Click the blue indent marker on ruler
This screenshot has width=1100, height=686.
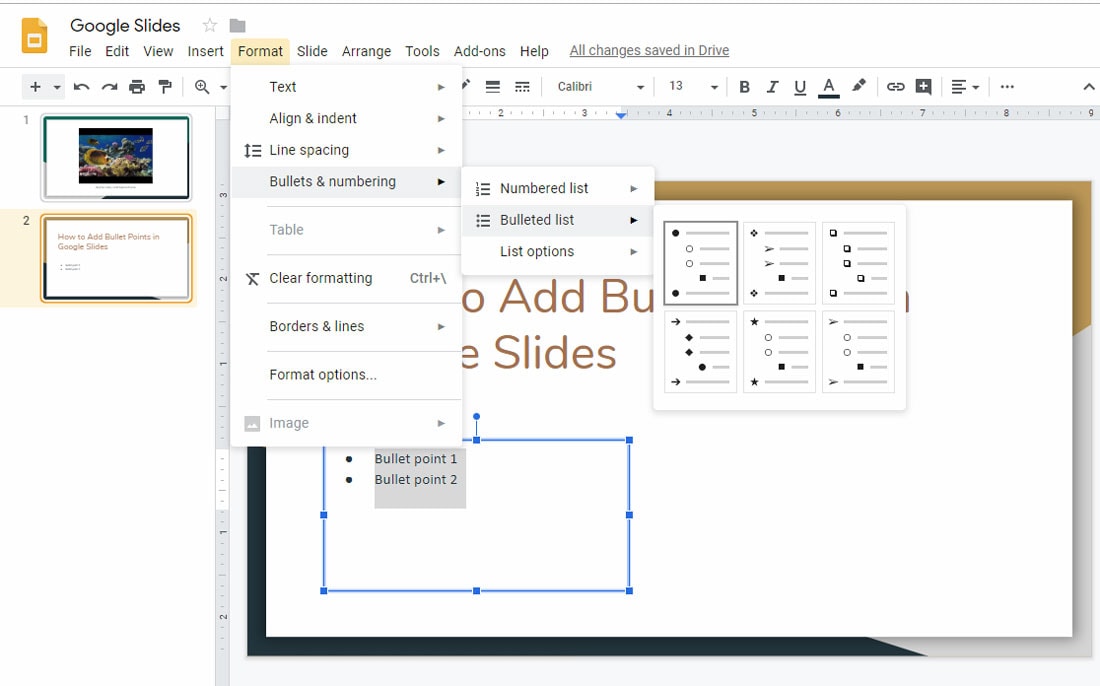click(621, 114)
